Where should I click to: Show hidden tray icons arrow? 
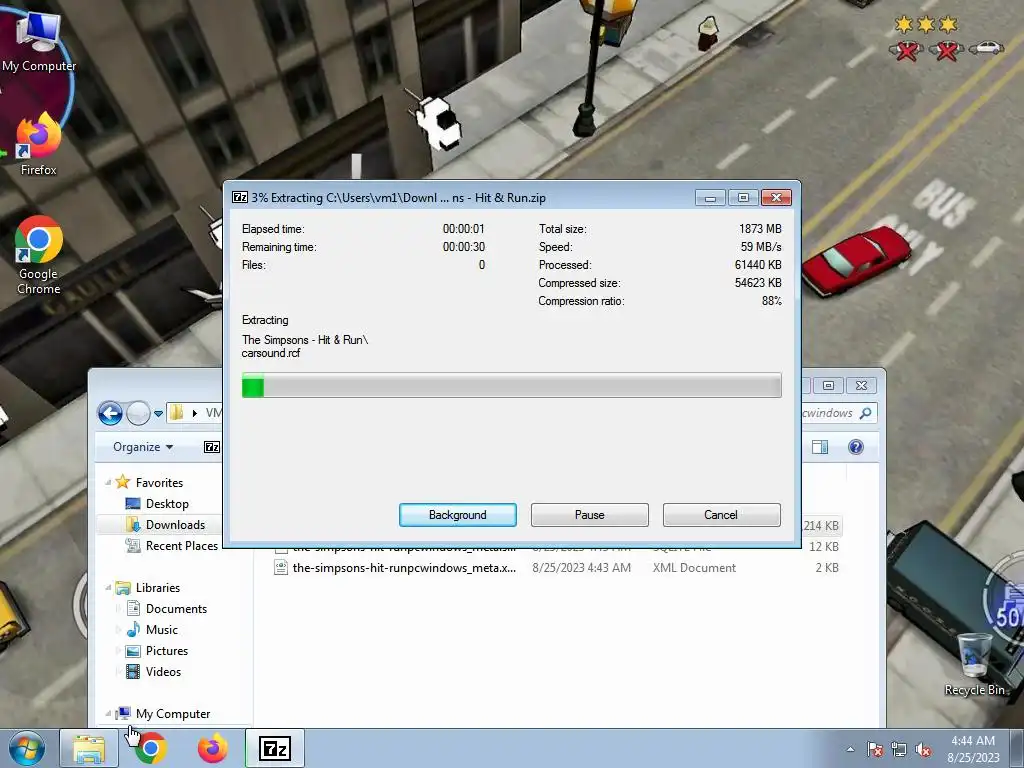click(850, 749)
